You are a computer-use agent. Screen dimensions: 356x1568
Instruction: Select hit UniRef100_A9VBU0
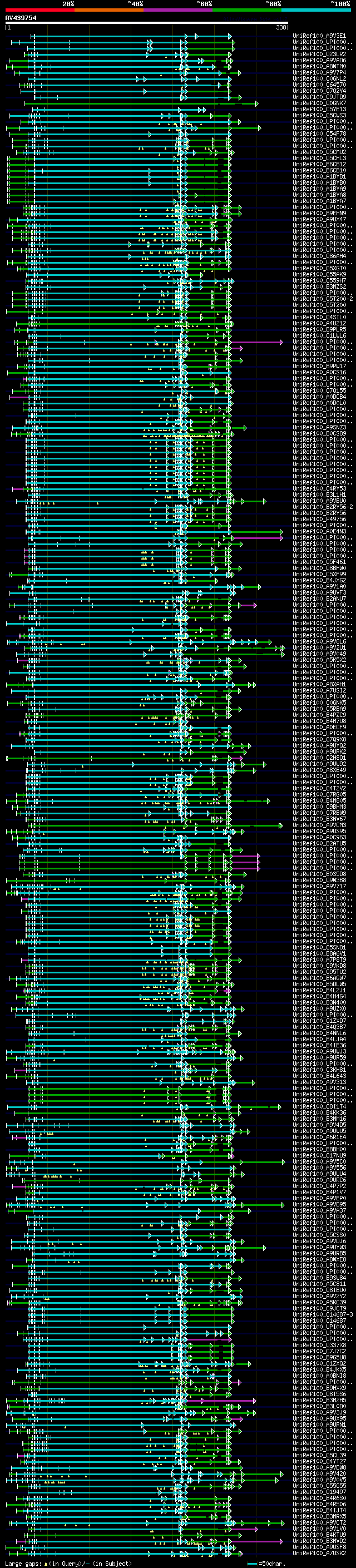coord(319,501)
